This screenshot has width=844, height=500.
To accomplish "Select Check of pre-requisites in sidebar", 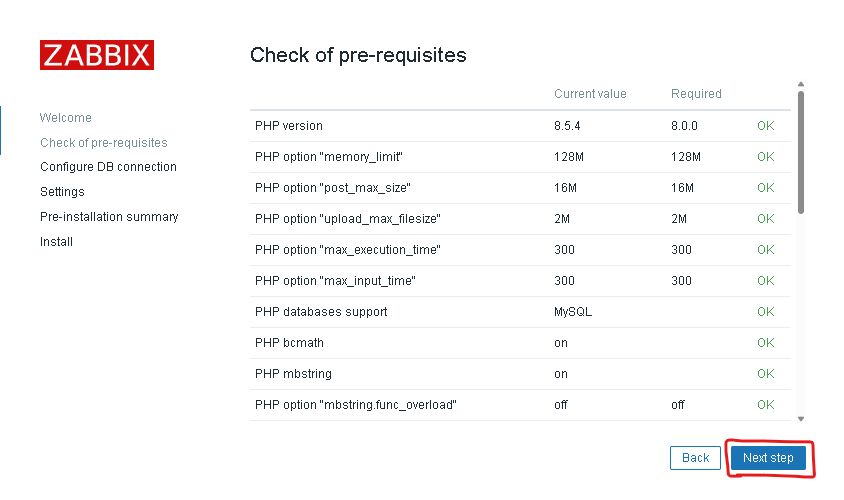I will tap(104, 143).
